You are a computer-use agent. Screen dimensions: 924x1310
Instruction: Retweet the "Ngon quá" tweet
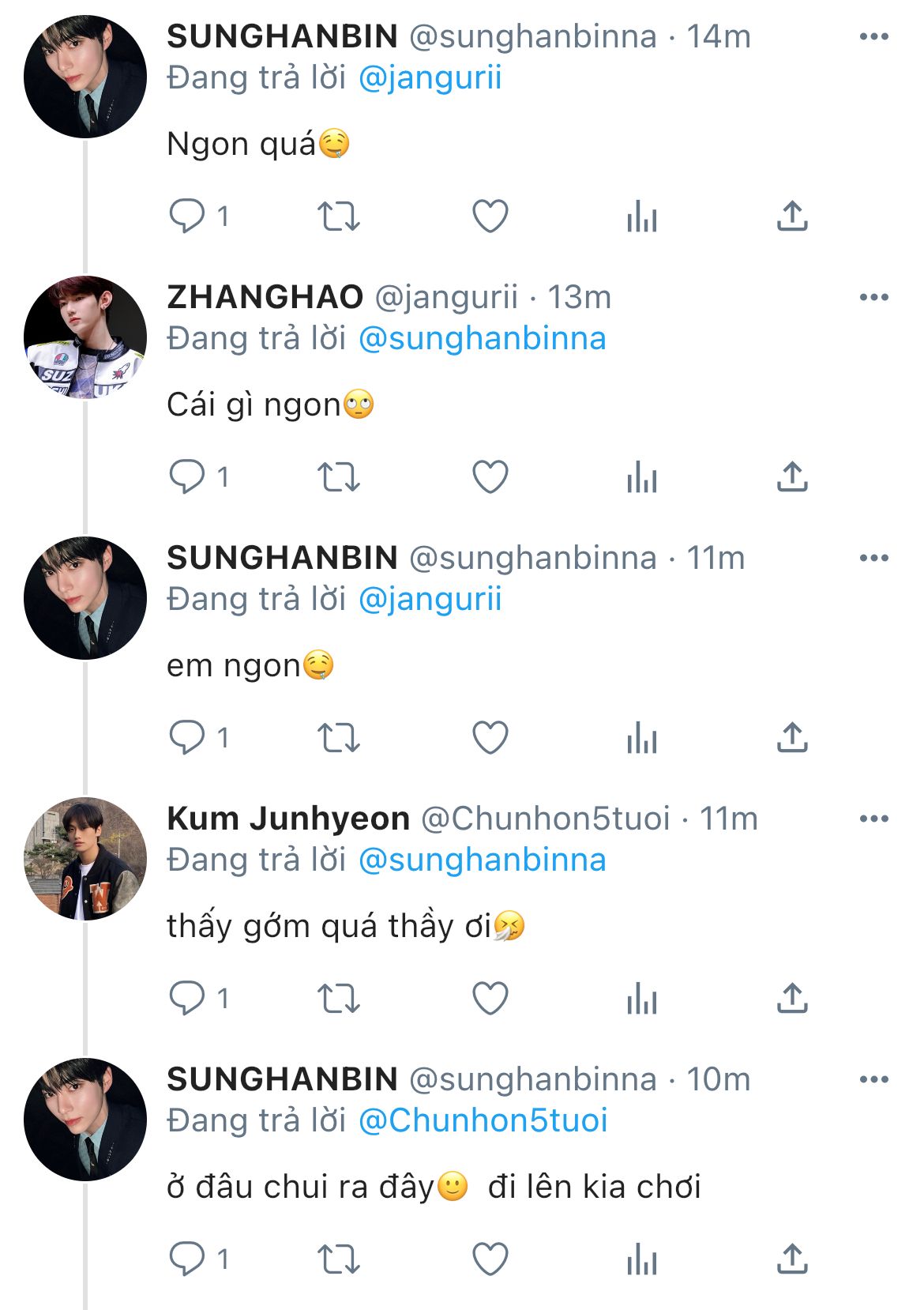(x=338, y=216)
